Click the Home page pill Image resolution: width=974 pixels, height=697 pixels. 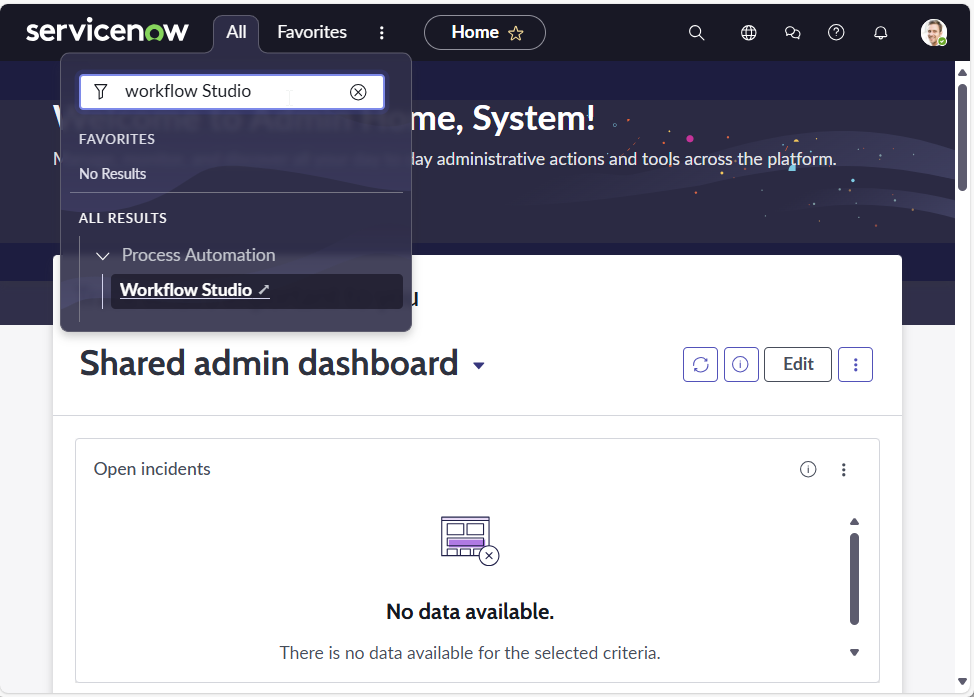485,32
